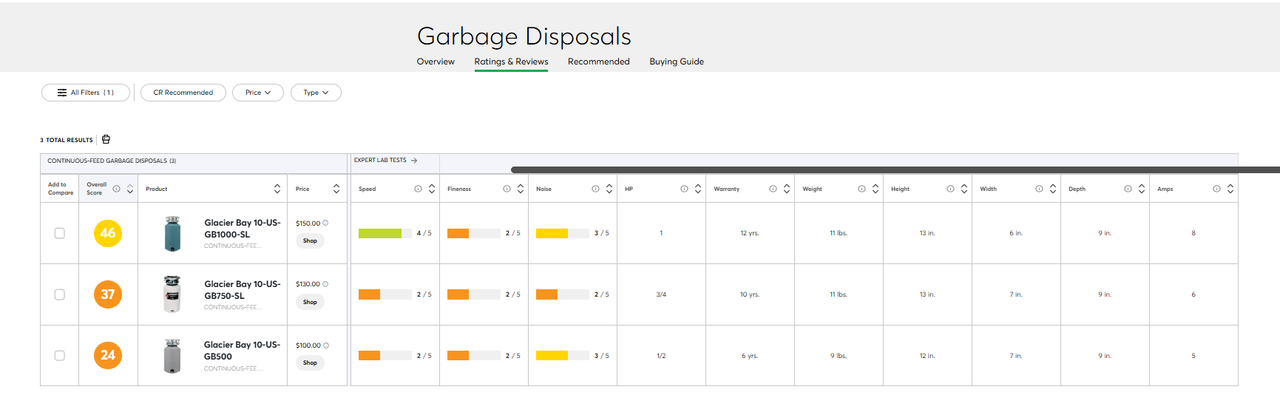The height and width of the screenshot is (407, 1280).
Task: Show info tooltip for Depth column
Action: [x=1128, y=188]
